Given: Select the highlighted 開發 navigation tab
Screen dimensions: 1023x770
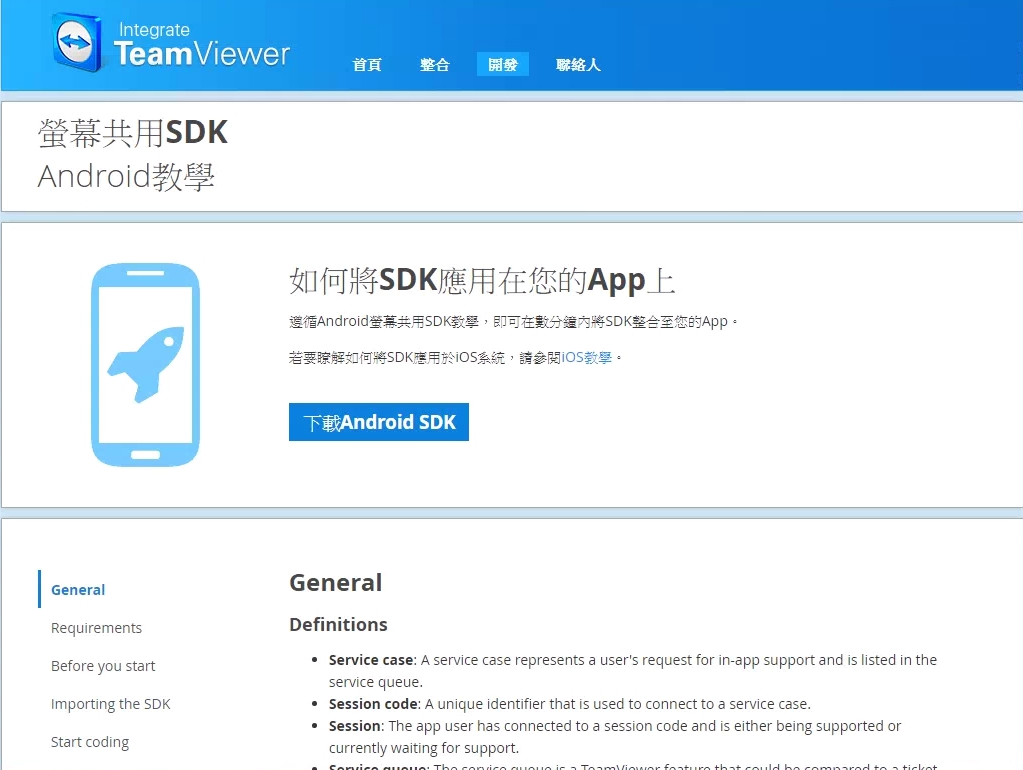Looking at the screenshot, I should coord(502,64).
